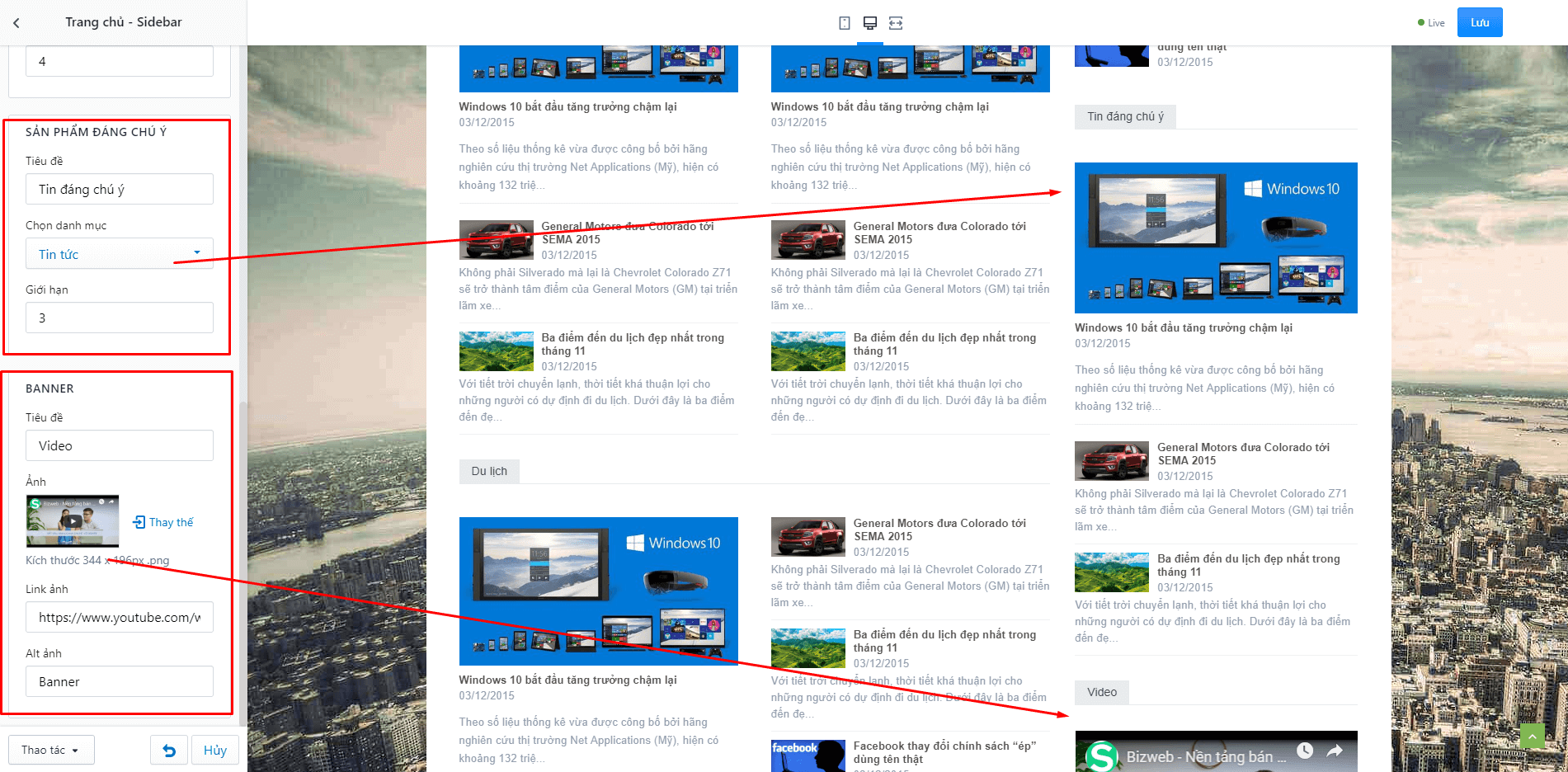Click the Thay thế link to replace image
The image size is (1568, 772).
click(172, 522)
